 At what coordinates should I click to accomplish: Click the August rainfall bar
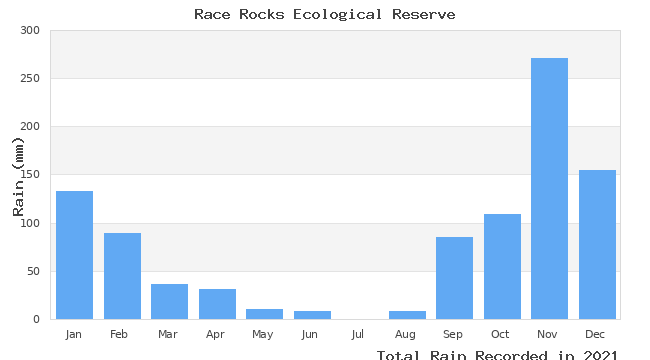(x=407, y=315)
